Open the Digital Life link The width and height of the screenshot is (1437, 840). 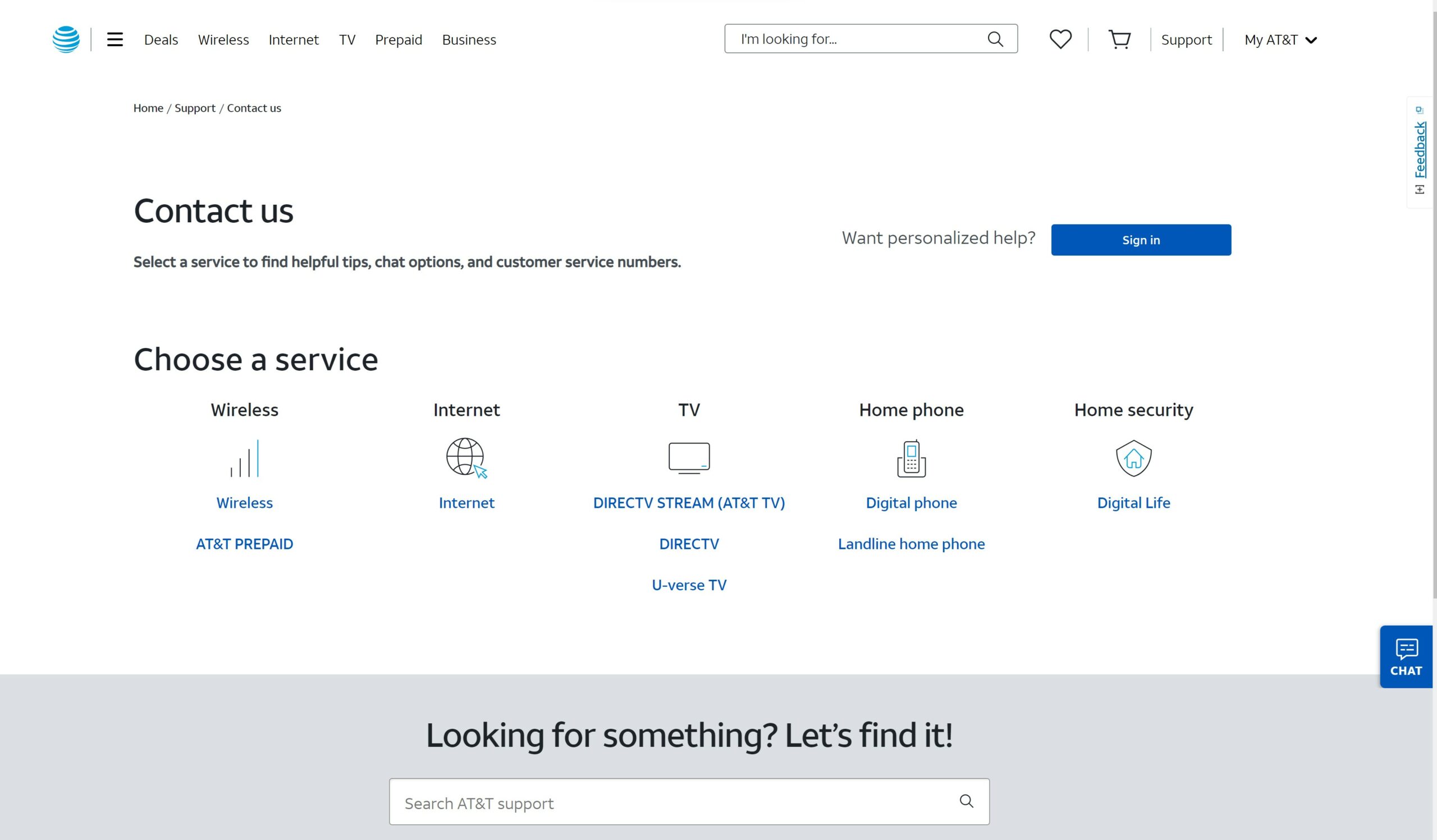tap(1134, 503)
